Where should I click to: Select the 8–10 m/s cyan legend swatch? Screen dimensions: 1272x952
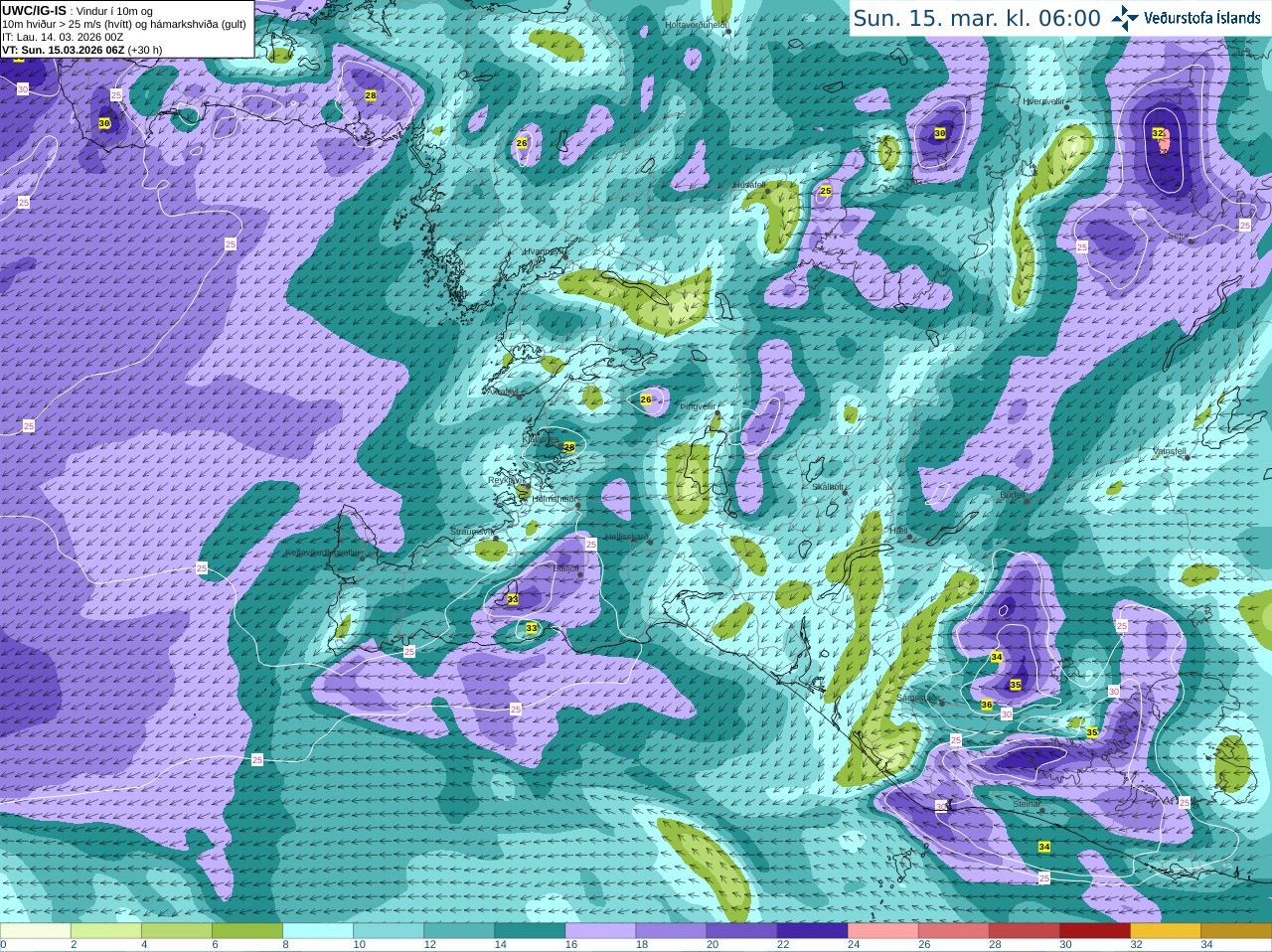[x=318, y=931]
